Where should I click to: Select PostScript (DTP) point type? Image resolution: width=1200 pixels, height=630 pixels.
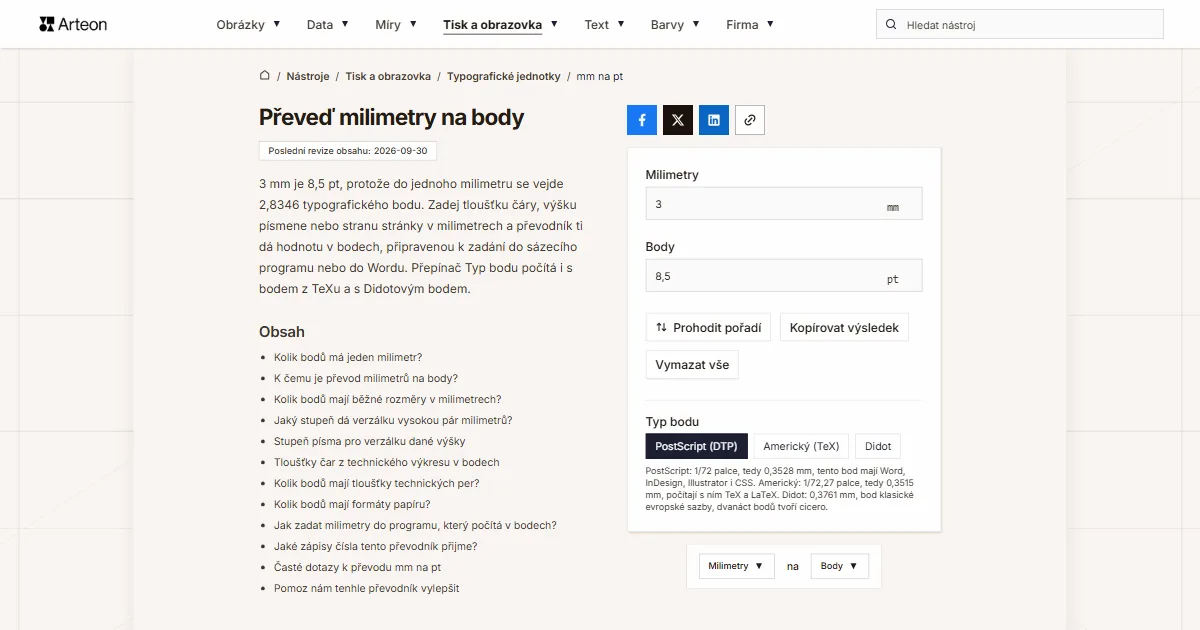point(696,446)
